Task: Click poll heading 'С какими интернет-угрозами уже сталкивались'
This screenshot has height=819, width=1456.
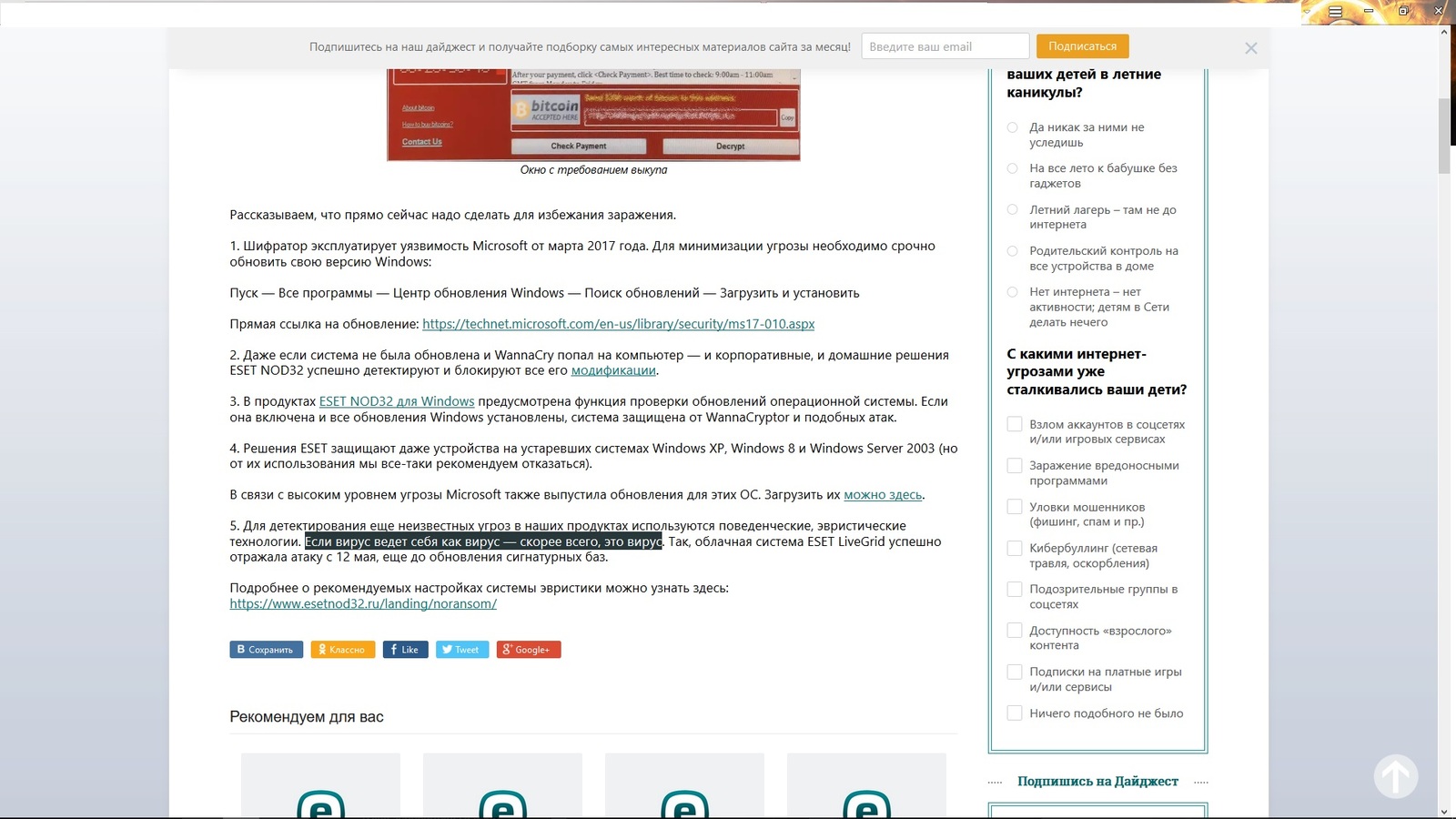Action: pos(1097,371)
